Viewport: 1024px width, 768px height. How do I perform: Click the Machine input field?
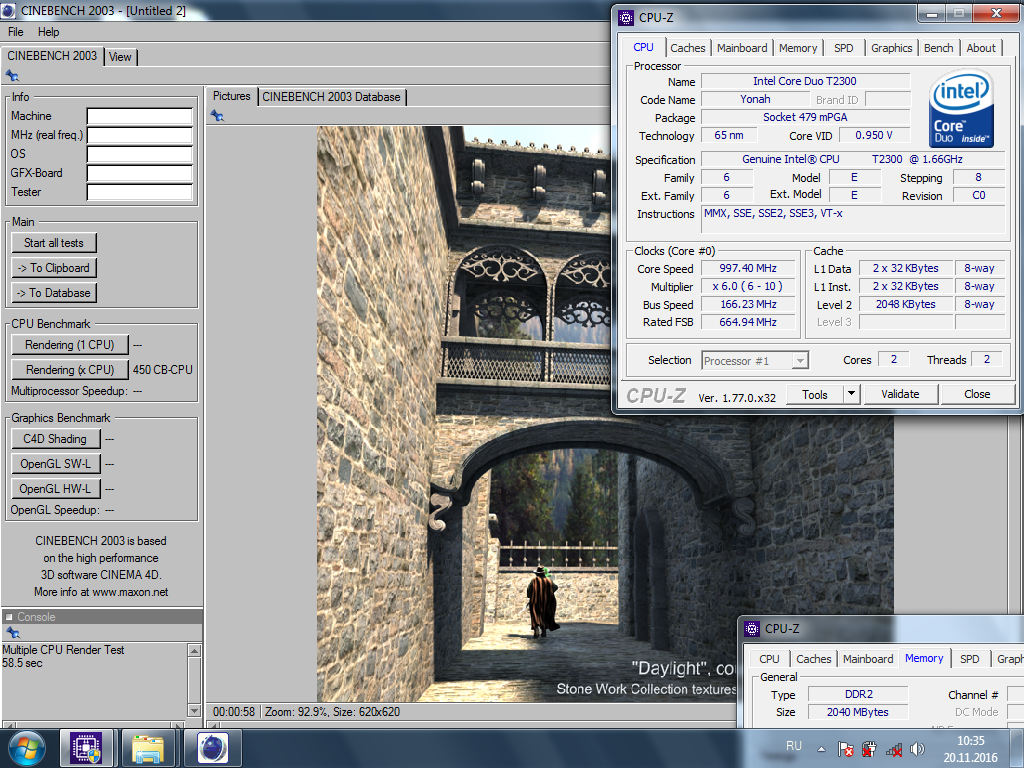(x=140, y=116)
